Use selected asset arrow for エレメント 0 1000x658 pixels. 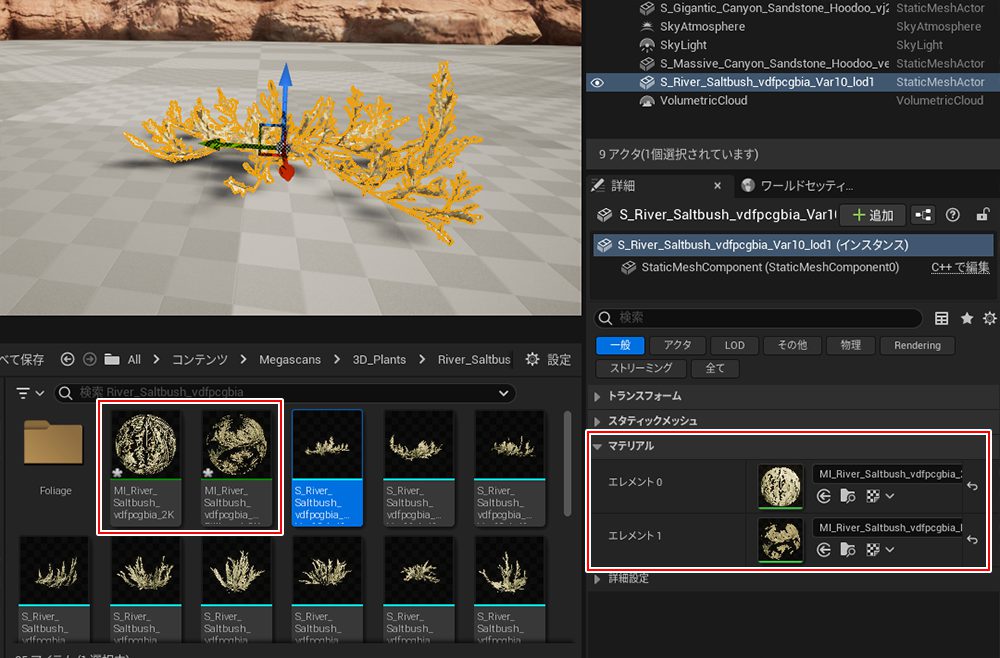825,496
